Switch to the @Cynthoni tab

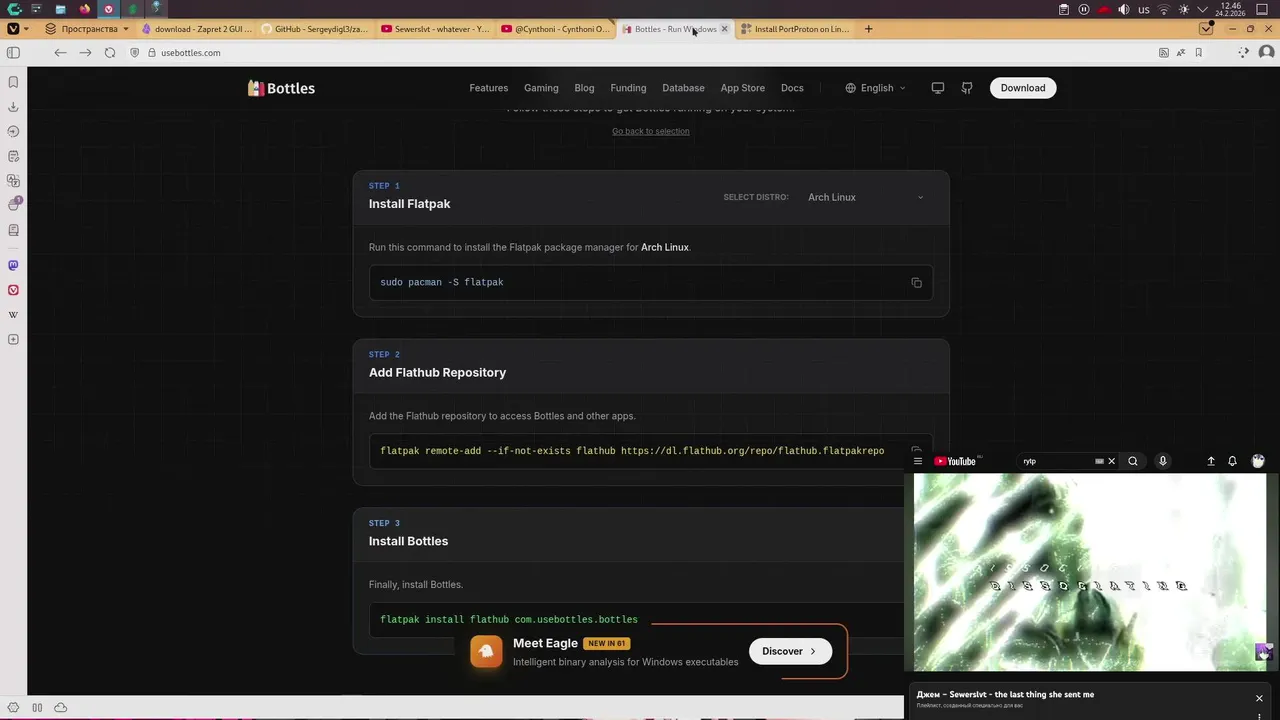[x=555, y=29]
